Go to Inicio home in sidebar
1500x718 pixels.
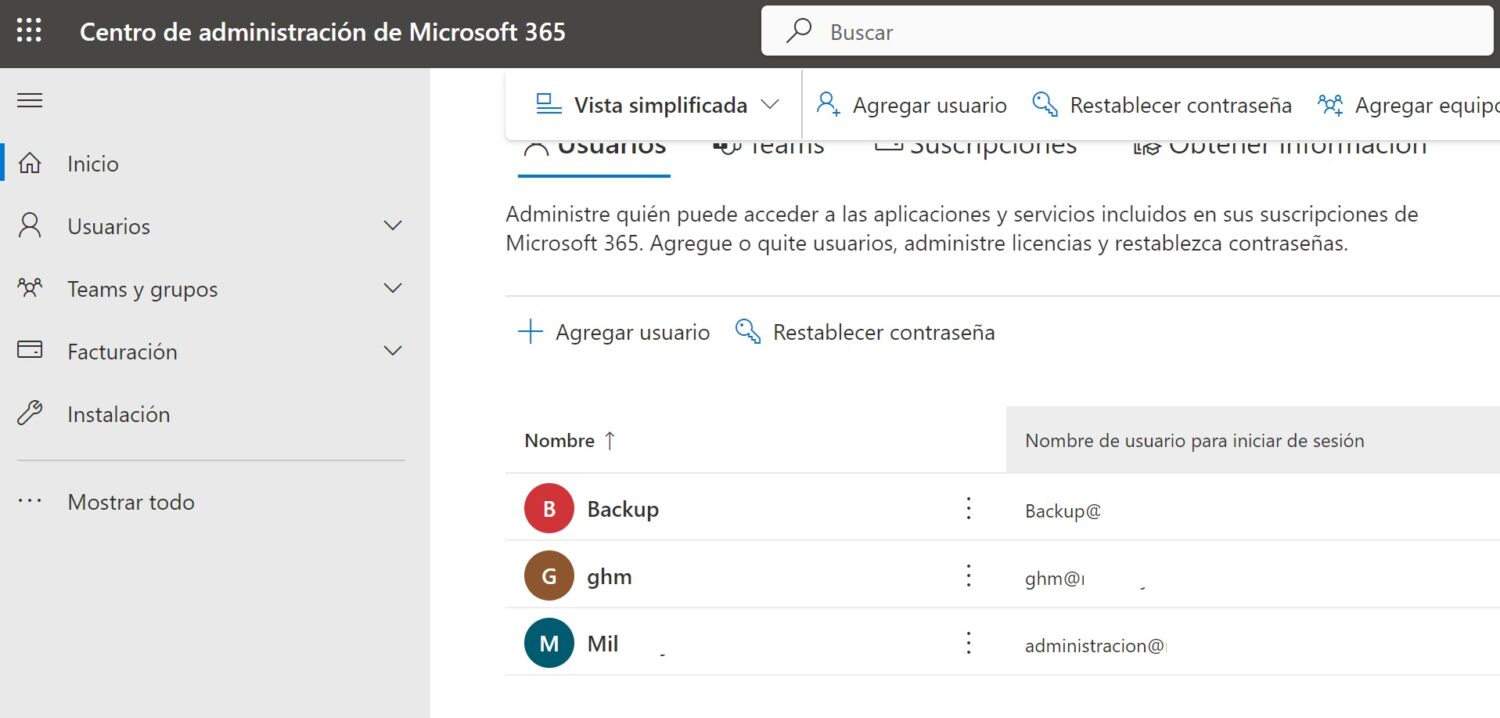click(92, 164)
